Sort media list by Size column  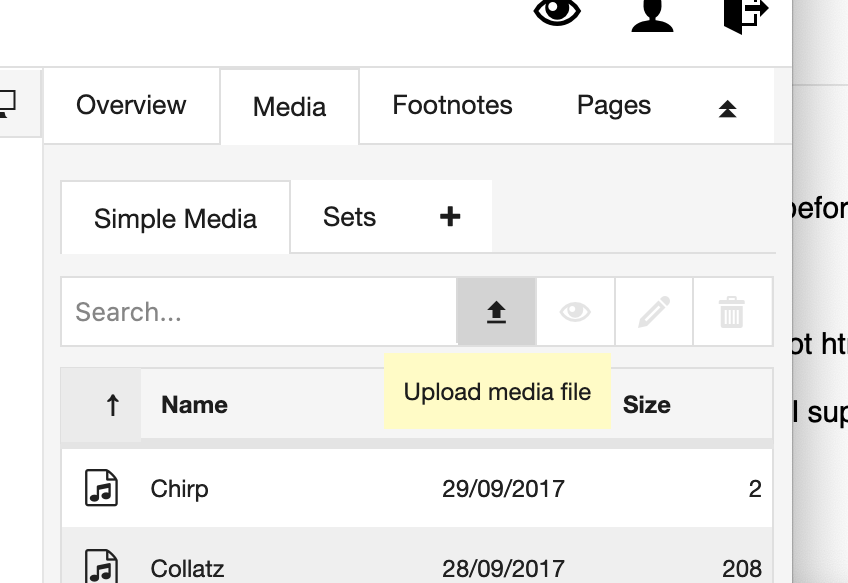(x=646, y=405)
